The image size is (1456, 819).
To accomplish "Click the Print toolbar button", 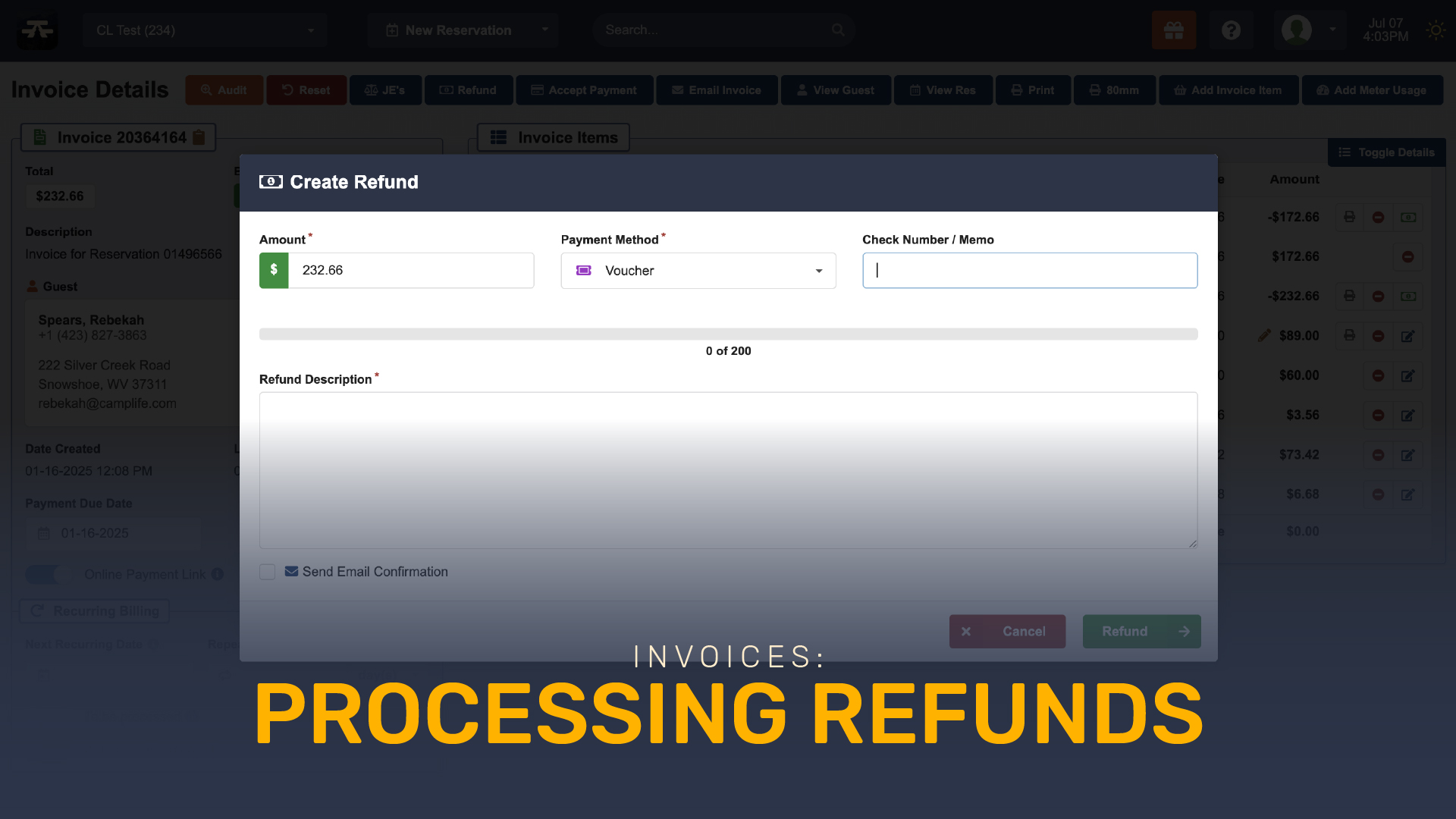I will click(x=1033, y=89).
